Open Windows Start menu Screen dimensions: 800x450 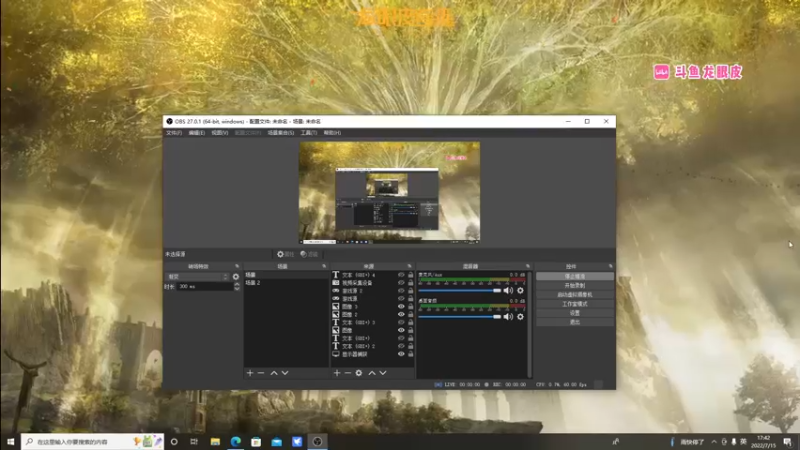click(x=10, y=442)
